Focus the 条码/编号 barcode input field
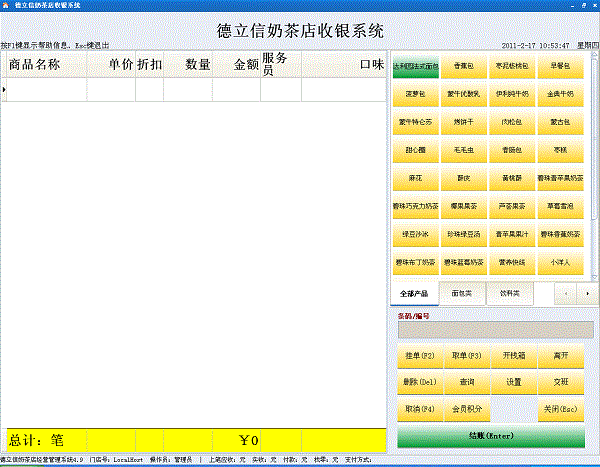The image size is (600, 467). tap(496, 330)
